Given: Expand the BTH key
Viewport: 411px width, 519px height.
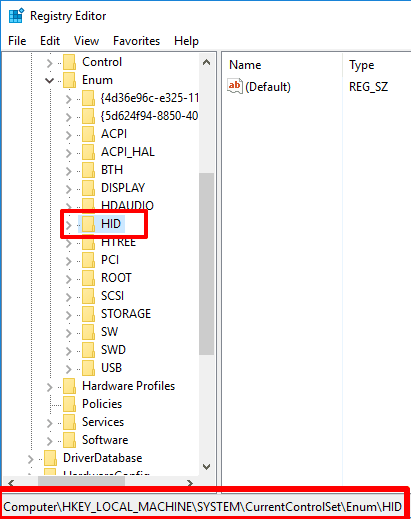Looking at the screenshot, I should pyautogui.click(x=69, y=170).
